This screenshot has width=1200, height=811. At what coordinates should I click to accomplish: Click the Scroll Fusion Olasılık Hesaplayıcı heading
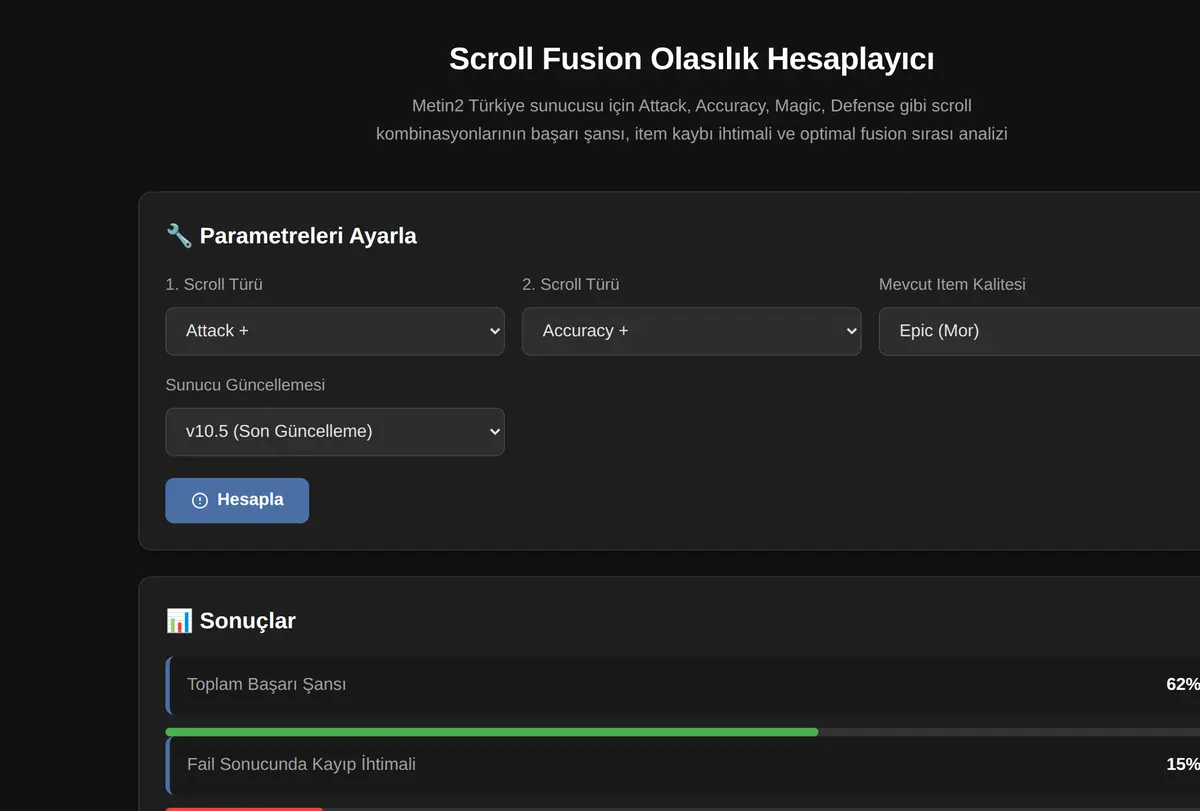pyautogui.click(x=691, y=59)
